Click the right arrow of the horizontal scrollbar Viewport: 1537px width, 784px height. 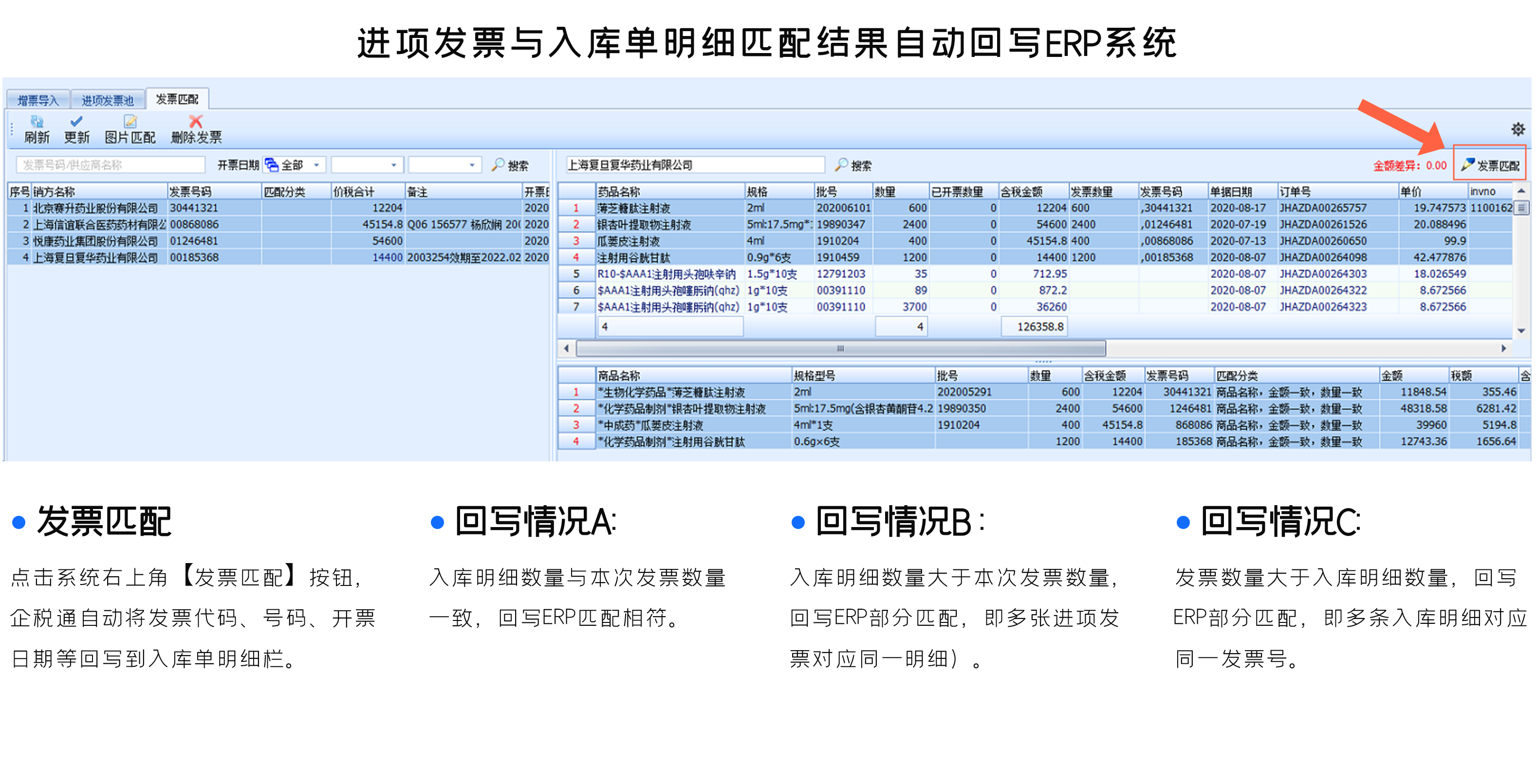click(x=1503, y=348)
